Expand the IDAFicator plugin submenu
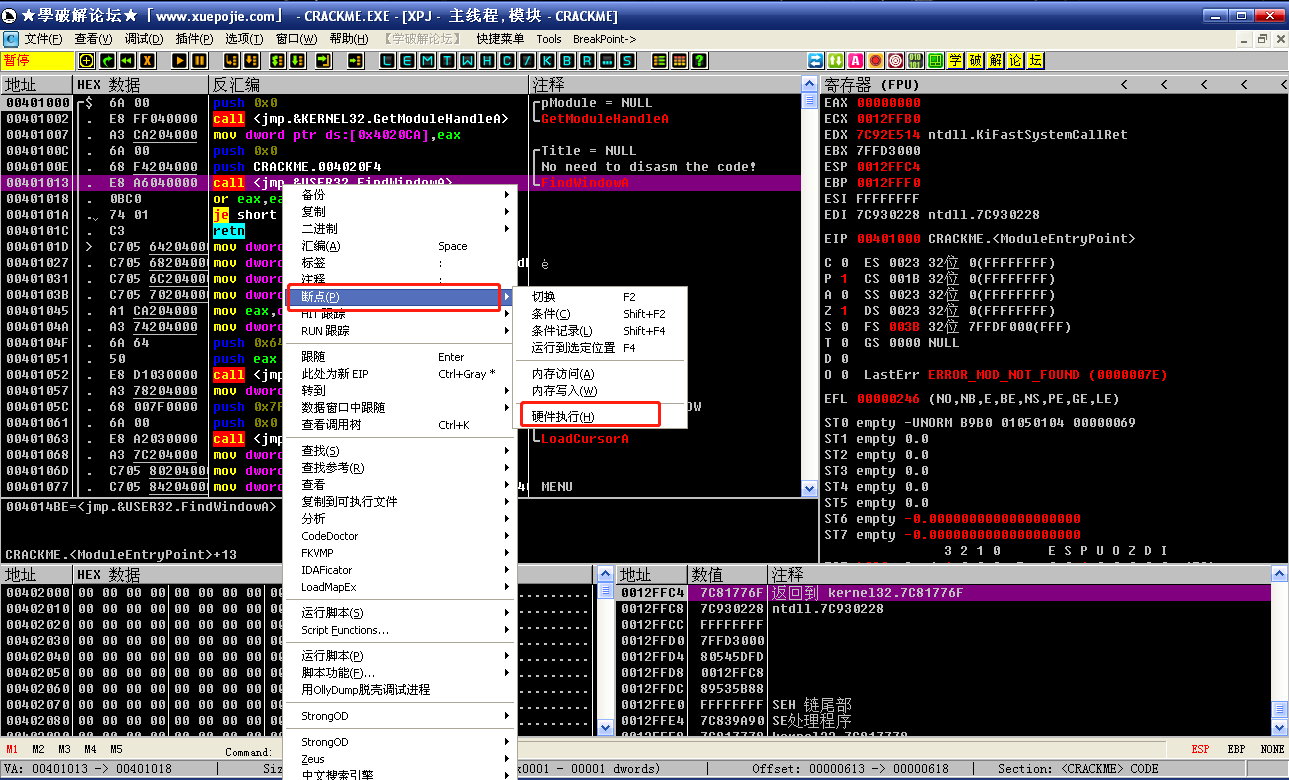 (x=400, y=570)
